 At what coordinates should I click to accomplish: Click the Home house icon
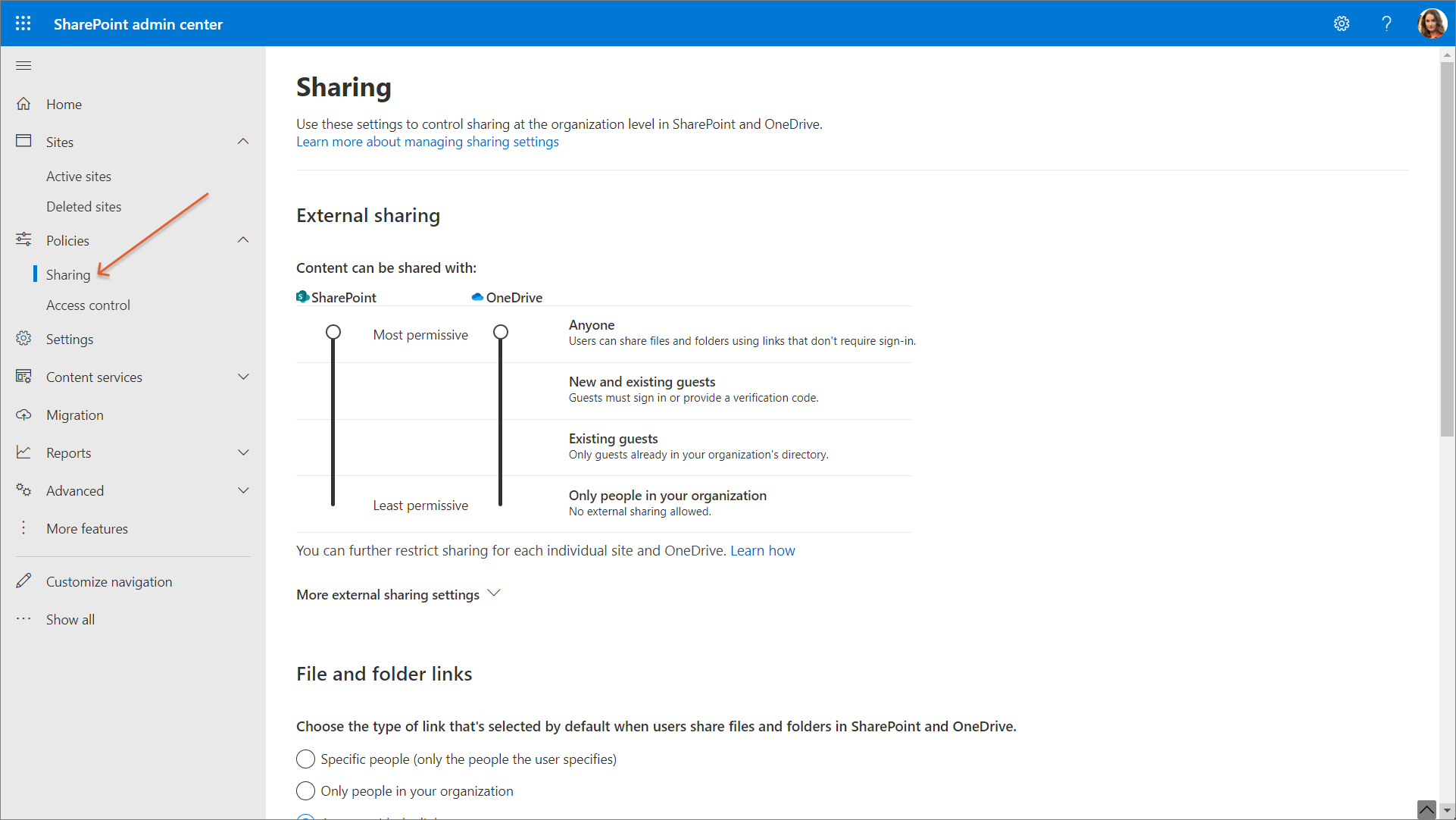23,104
